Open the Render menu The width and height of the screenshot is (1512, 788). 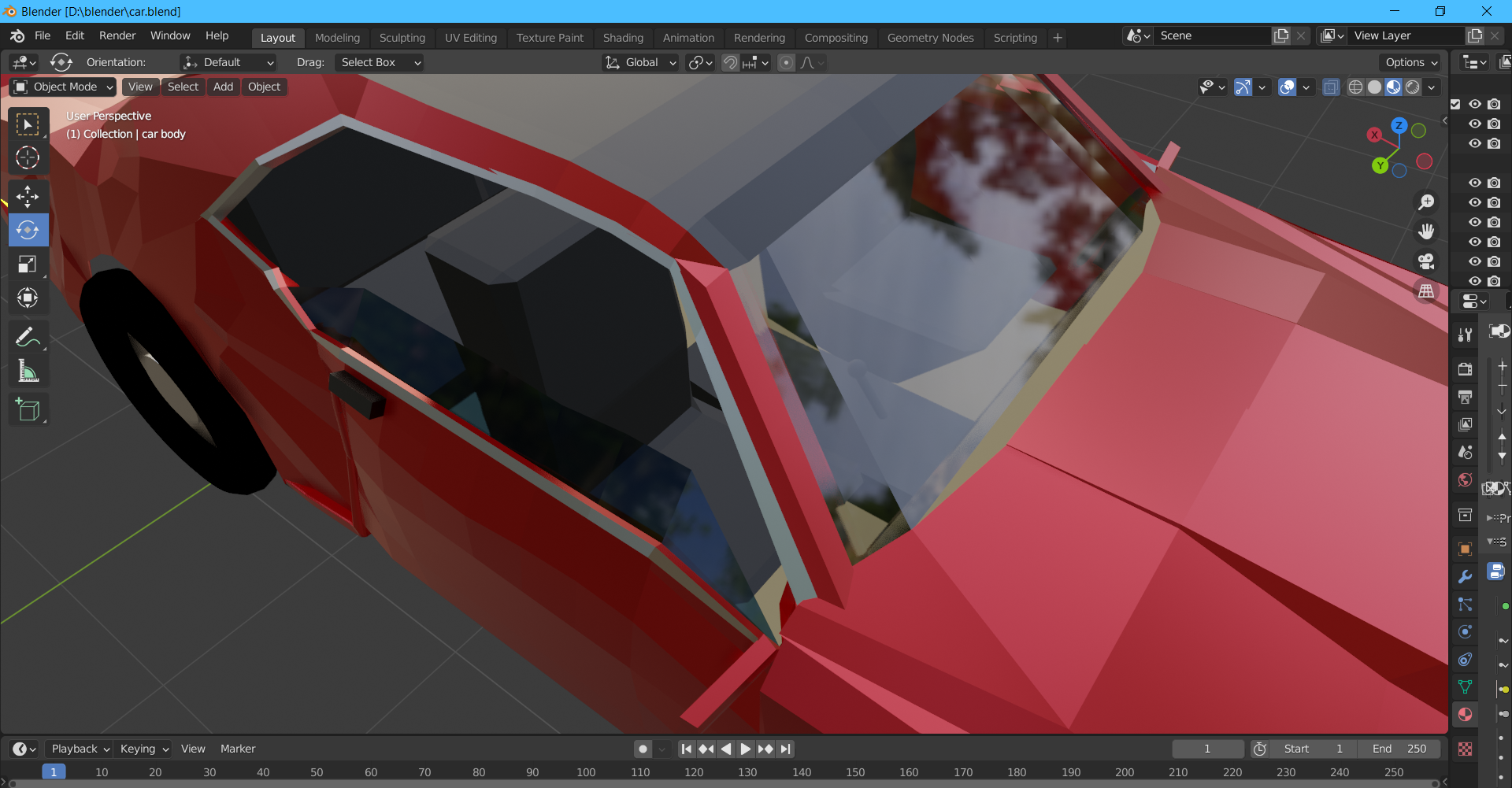(117, 36)
